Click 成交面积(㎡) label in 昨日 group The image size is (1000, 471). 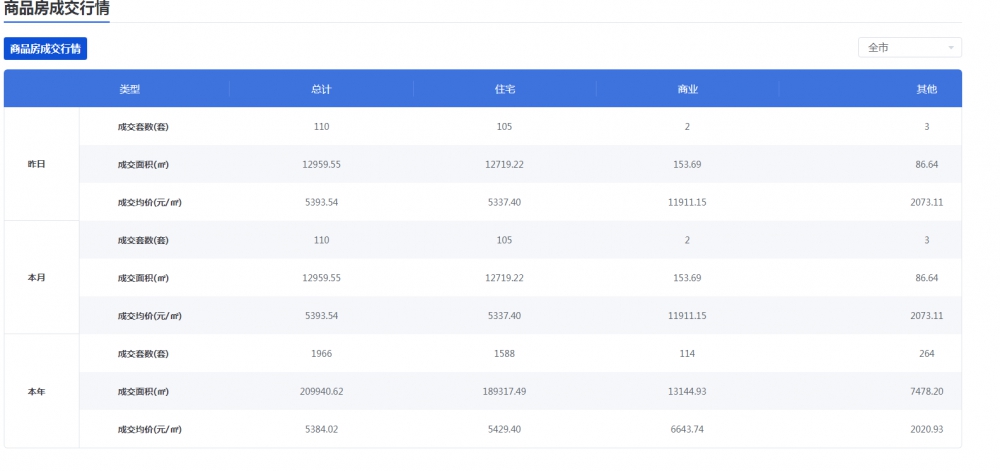[143, 164]
